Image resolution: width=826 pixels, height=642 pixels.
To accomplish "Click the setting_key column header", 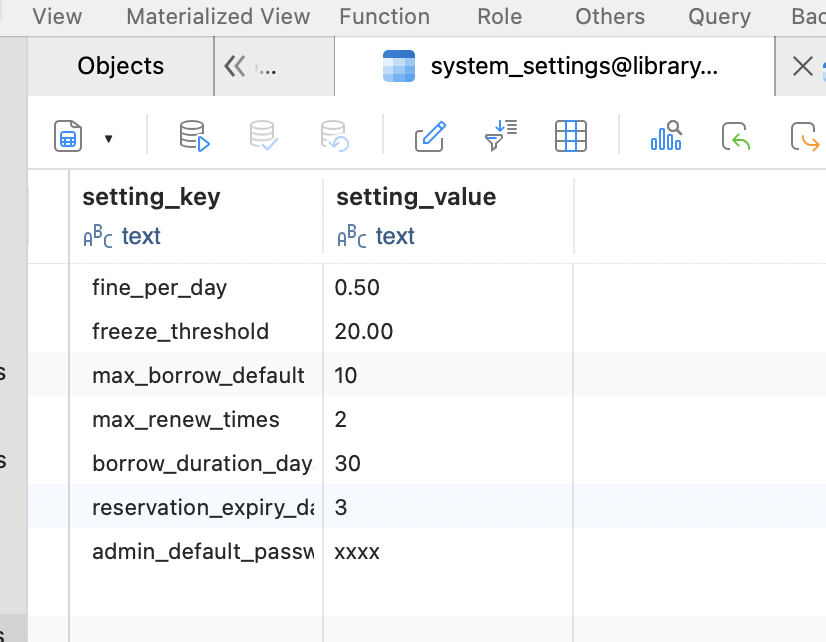I will (151, 197).
